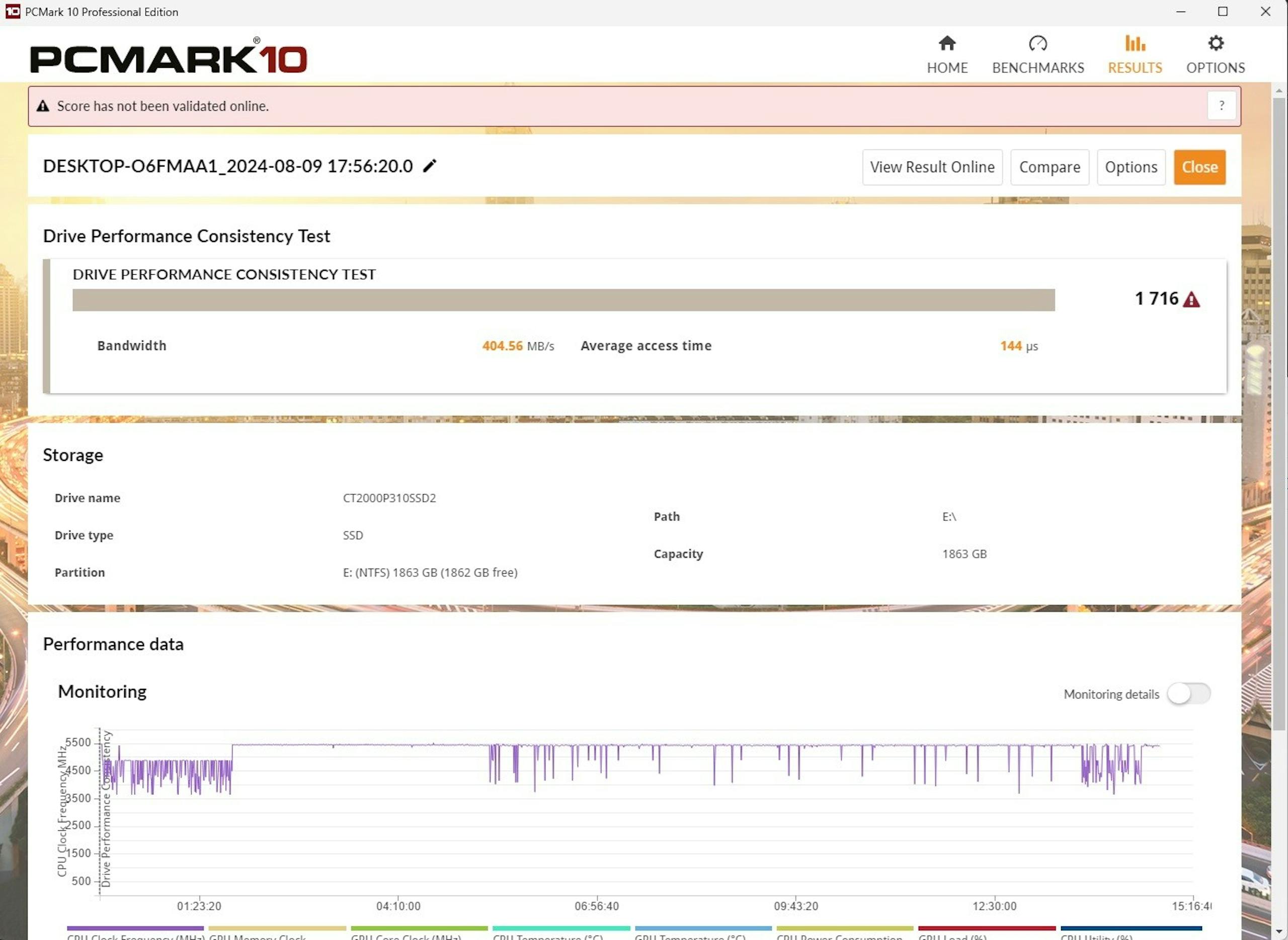1288x940 pixels.
Task: Click the drive consistency score bar
Action: tap(563, 300)
